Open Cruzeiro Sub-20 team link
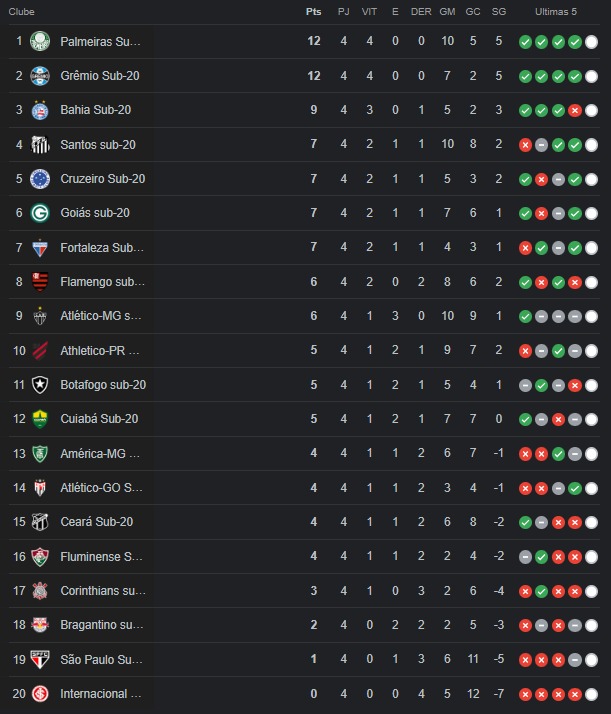Image resolution: width=611 pixels, height=714 pixels. coord(103,179)
